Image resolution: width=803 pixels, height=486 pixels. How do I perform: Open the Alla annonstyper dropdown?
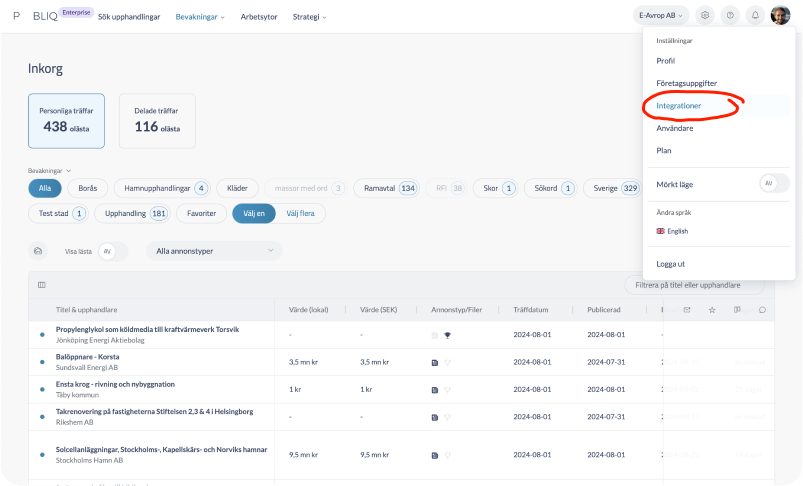tap(214, 251)
